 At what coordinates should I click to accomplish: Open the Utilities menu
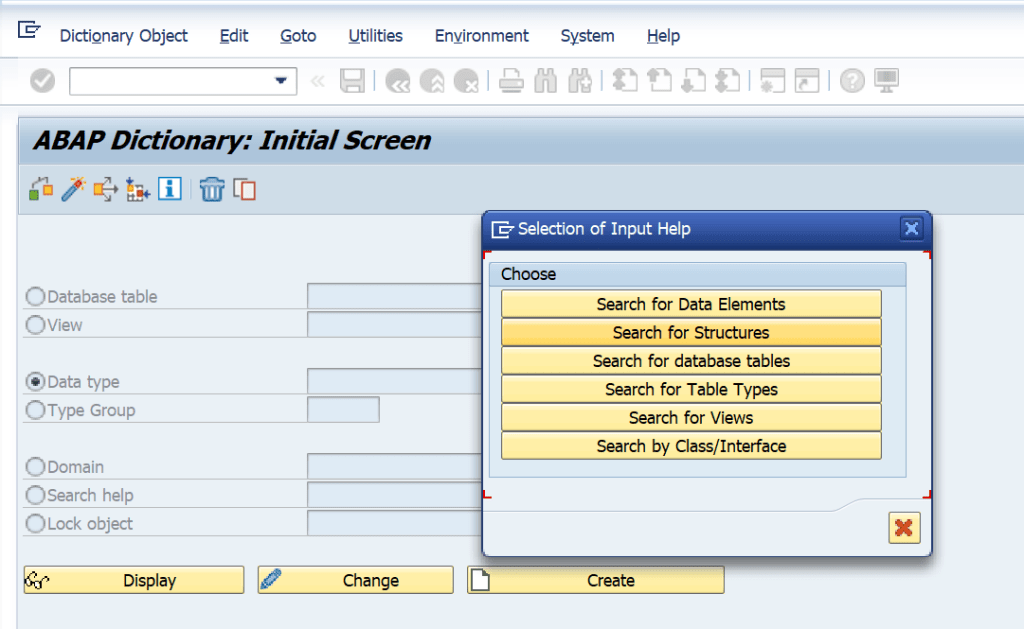tap(375, 36)
